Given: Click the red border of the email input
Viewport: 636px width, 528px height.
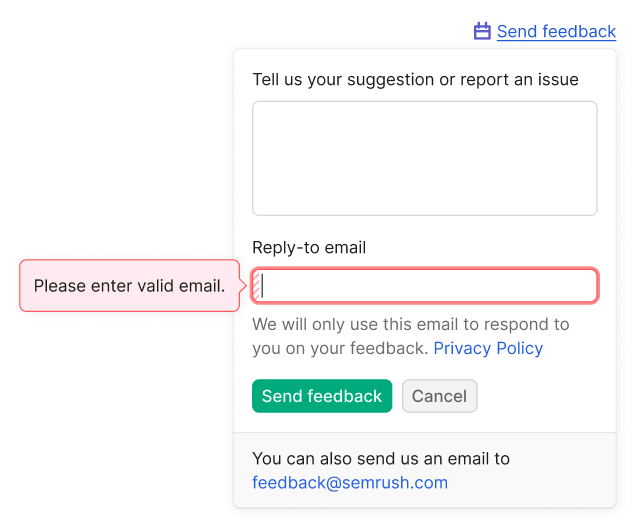Looking at the screenshot, I should click(x=424, y=269).
